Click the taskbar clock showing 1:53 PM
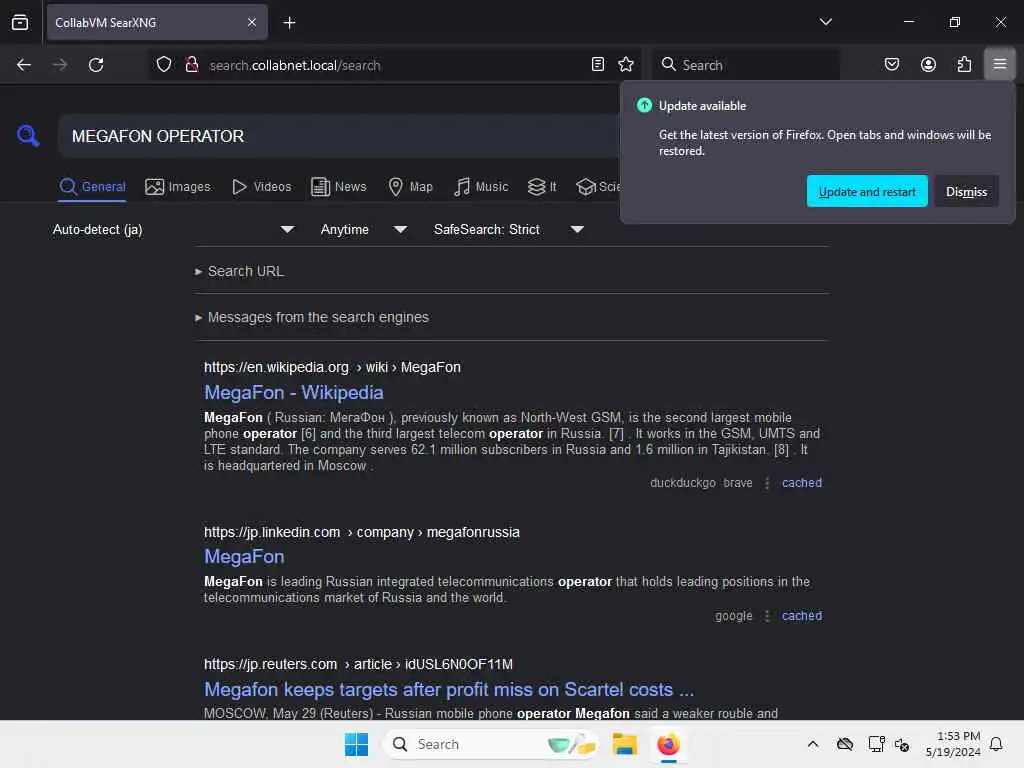This screenshot has width=1024, height=768. [x=953, y=744]
